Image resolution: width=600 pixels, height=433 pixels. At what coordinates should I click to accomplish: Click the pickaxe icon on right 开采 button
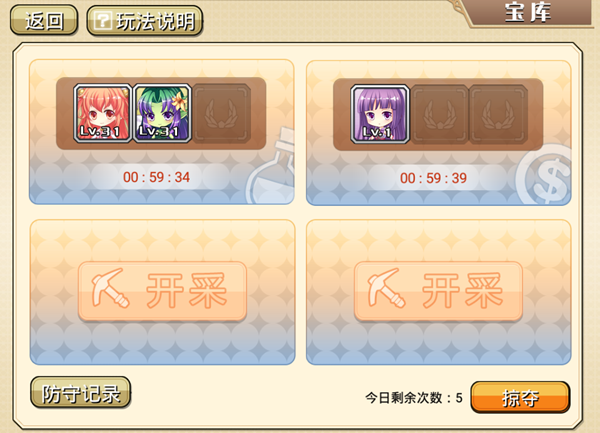click(386, 288)
